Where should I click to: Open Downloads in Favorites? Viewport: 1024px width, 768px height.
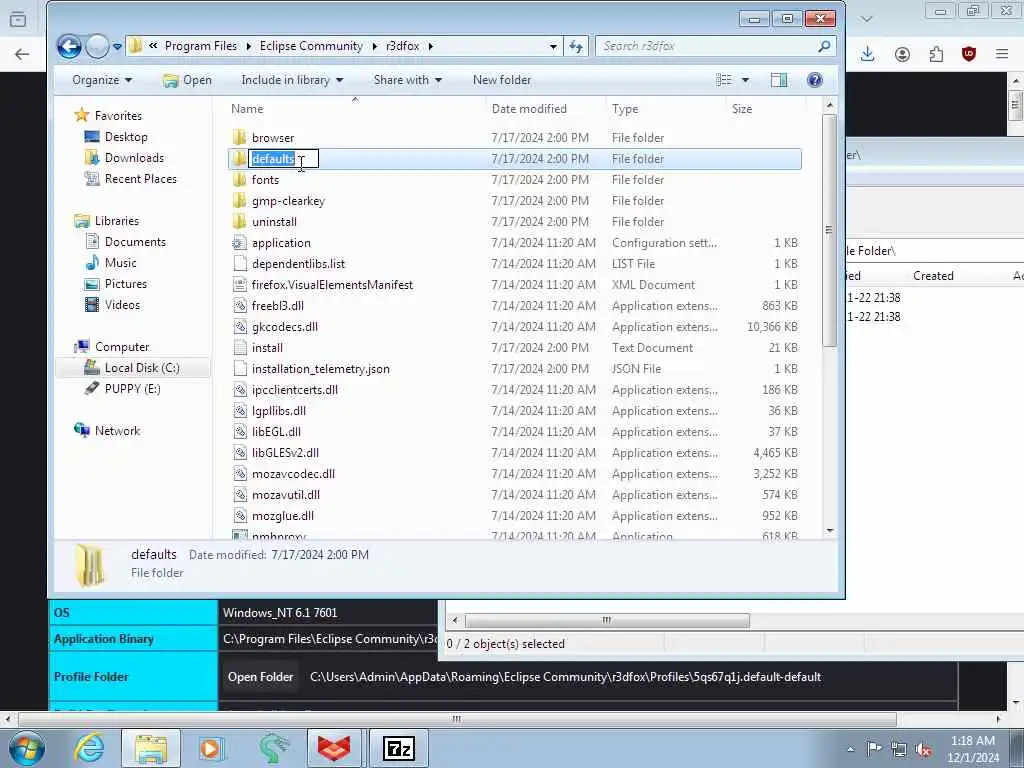pos(134,157)
